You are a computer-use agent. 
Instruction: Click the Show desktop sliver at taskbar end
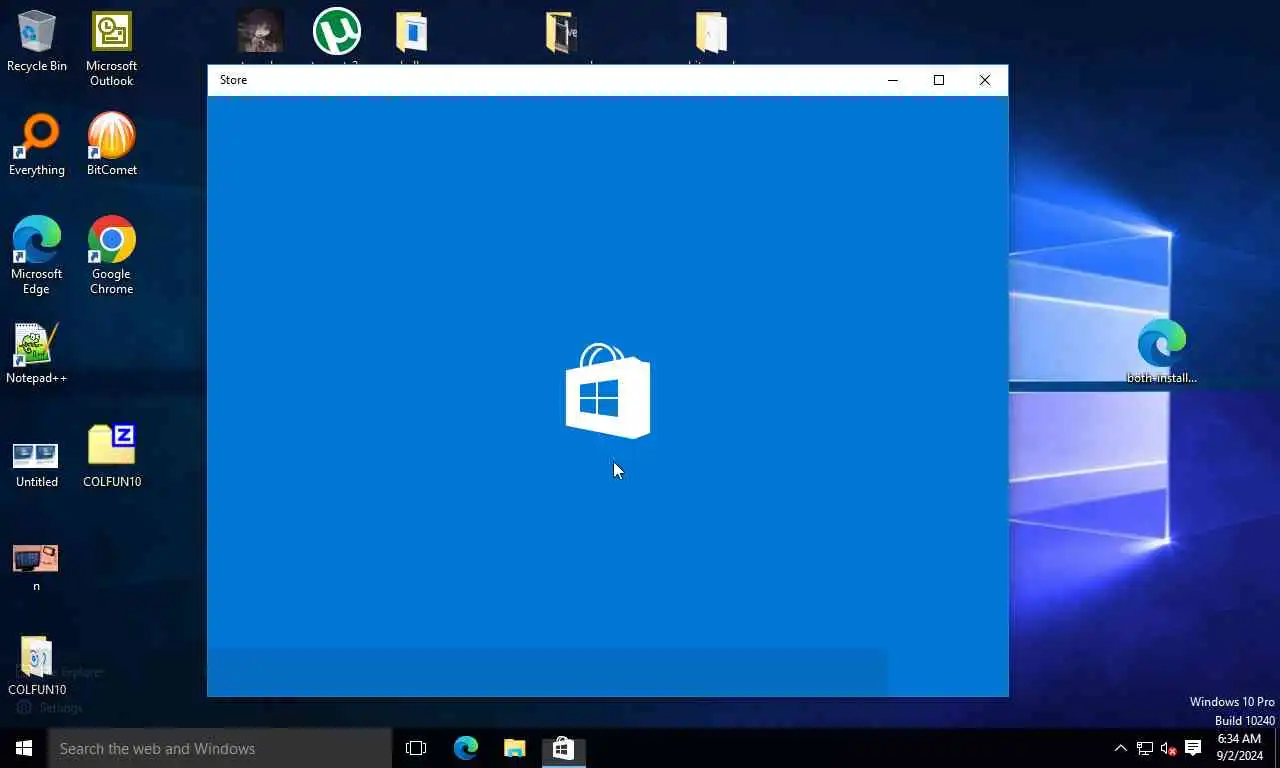1277,748
